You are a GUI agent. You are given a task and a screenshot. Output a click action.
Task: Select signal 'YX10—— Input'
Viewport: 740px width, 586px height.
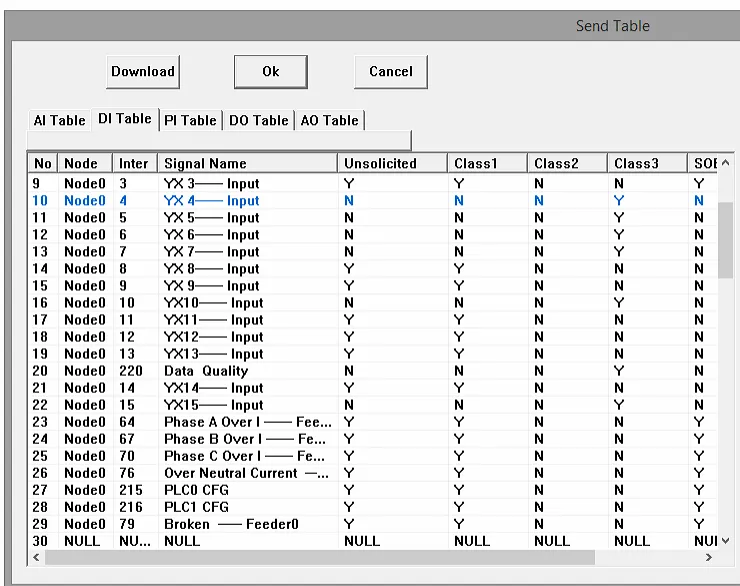pos(213,302)
